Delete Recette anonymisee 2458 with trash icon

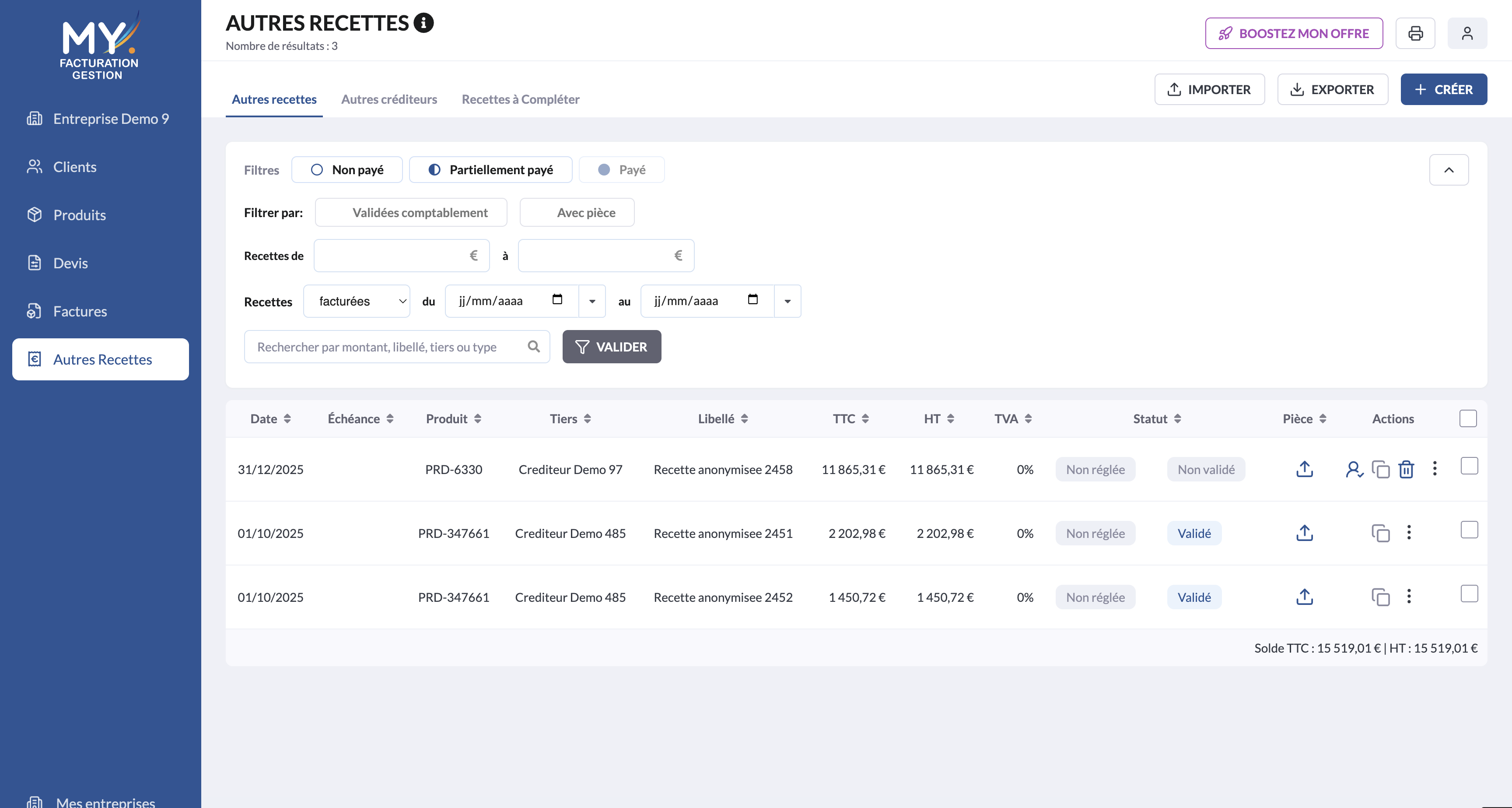(x=1407, y=469)
